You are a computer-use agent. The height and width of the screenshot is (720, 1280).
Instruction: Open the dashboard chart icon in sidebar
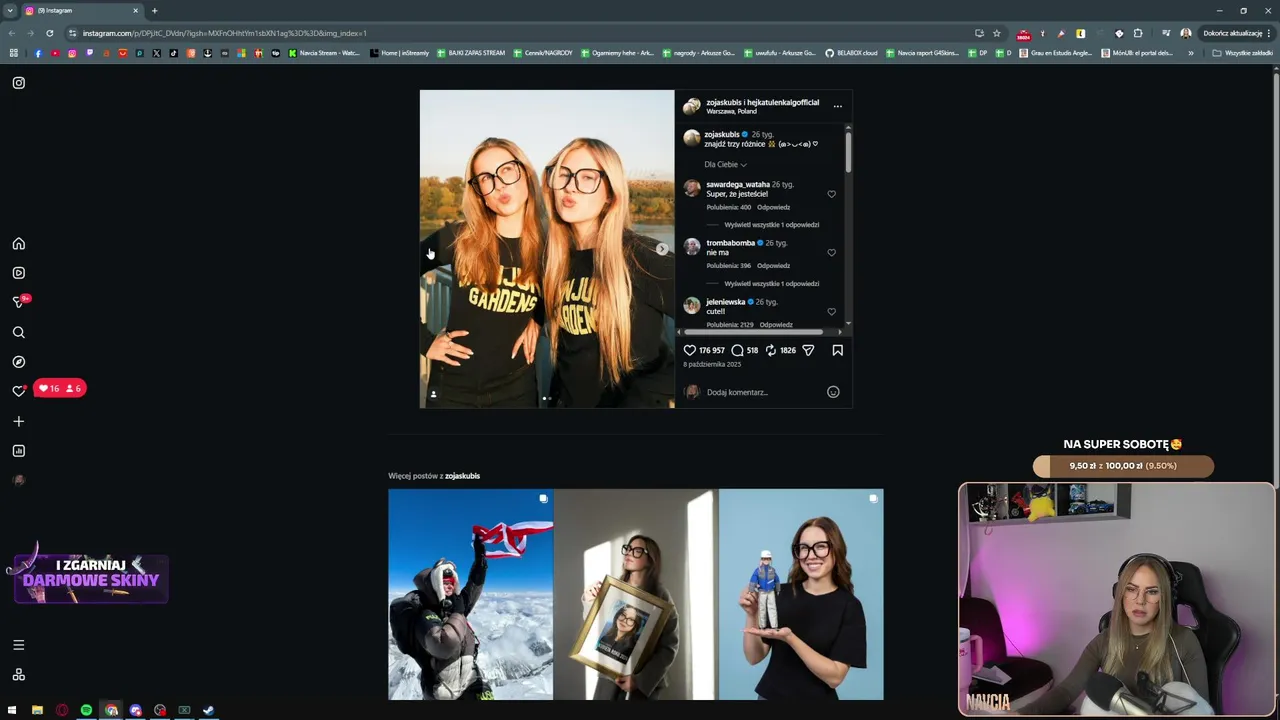click(18, 451)
